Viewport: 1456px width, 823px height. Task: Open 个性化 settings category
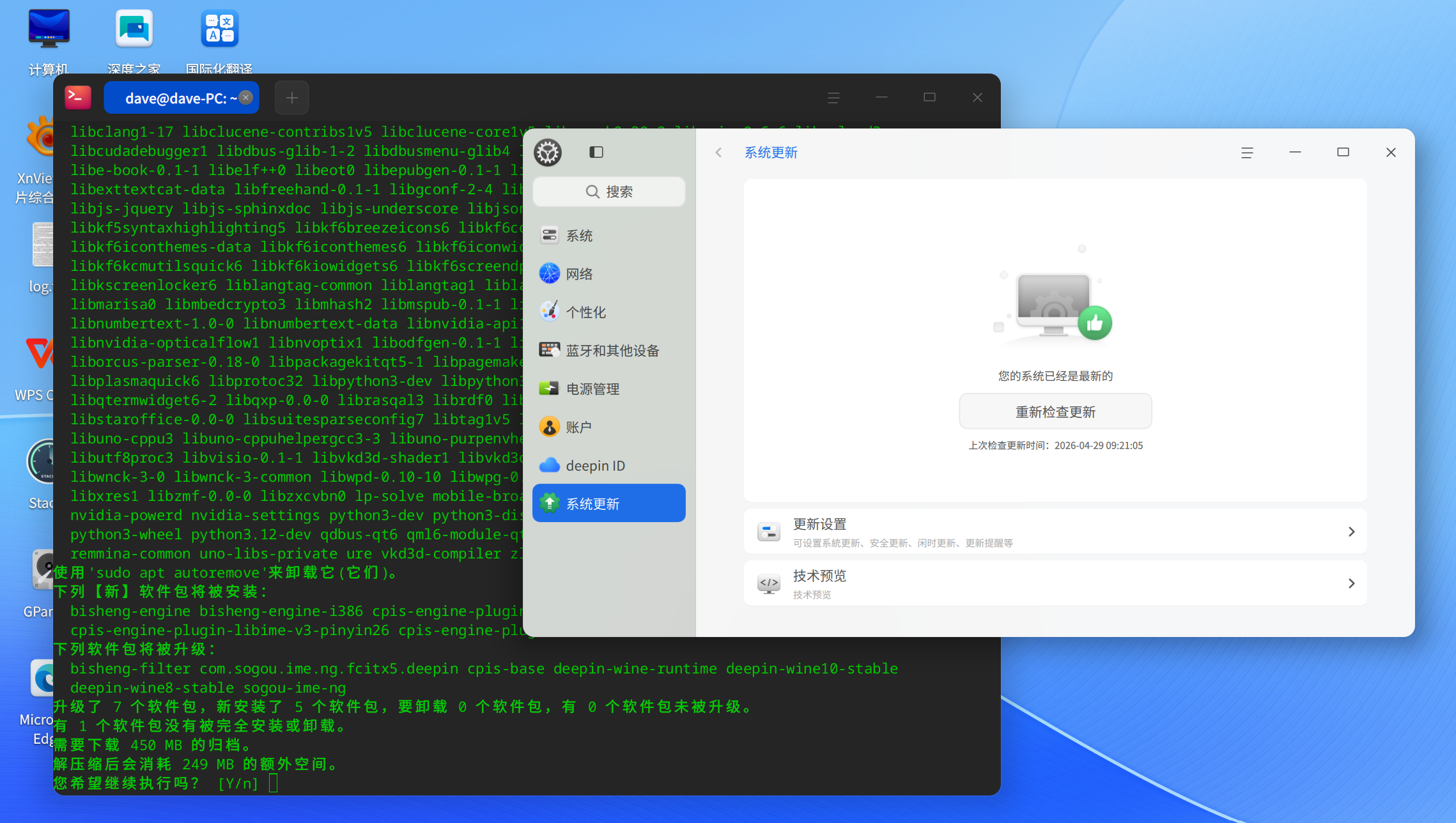(x=608, y=312)
